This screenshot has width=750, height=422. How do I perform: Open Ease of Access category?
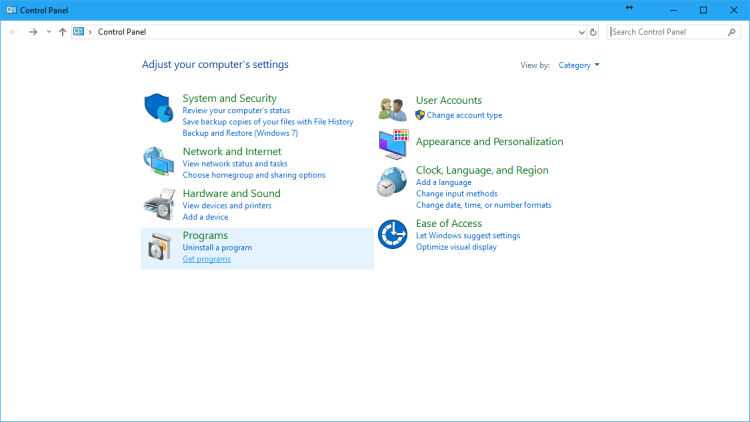coord(449,223)
